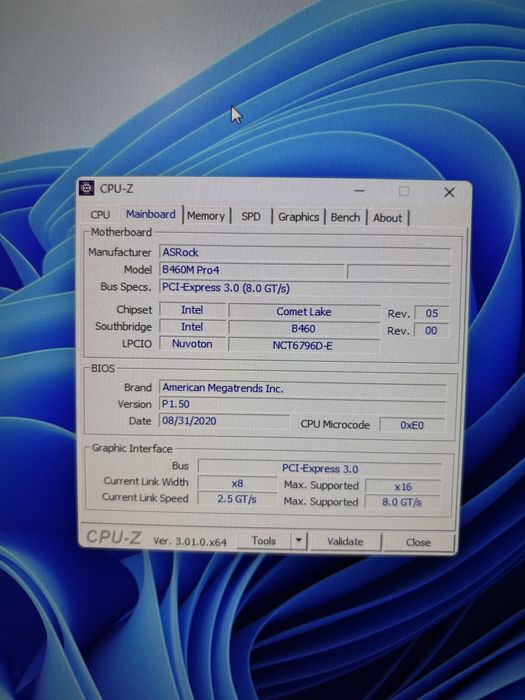Switch to the CPU tab
The width and height of the screenshot is (525, 700).
pyautogui.click(x=100, y=215)
